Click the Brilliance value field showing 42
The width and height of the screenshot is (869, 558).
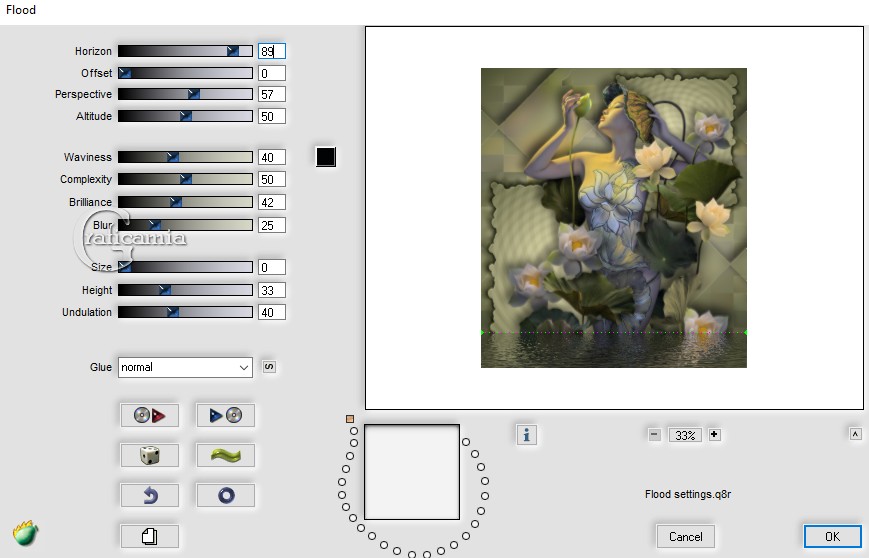click(272, 202)
